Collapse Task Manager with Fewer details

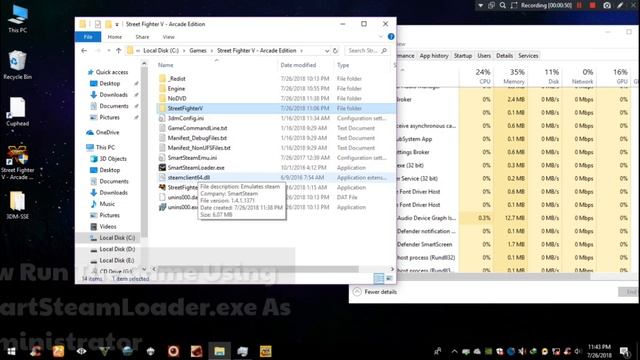coord(375,292)
